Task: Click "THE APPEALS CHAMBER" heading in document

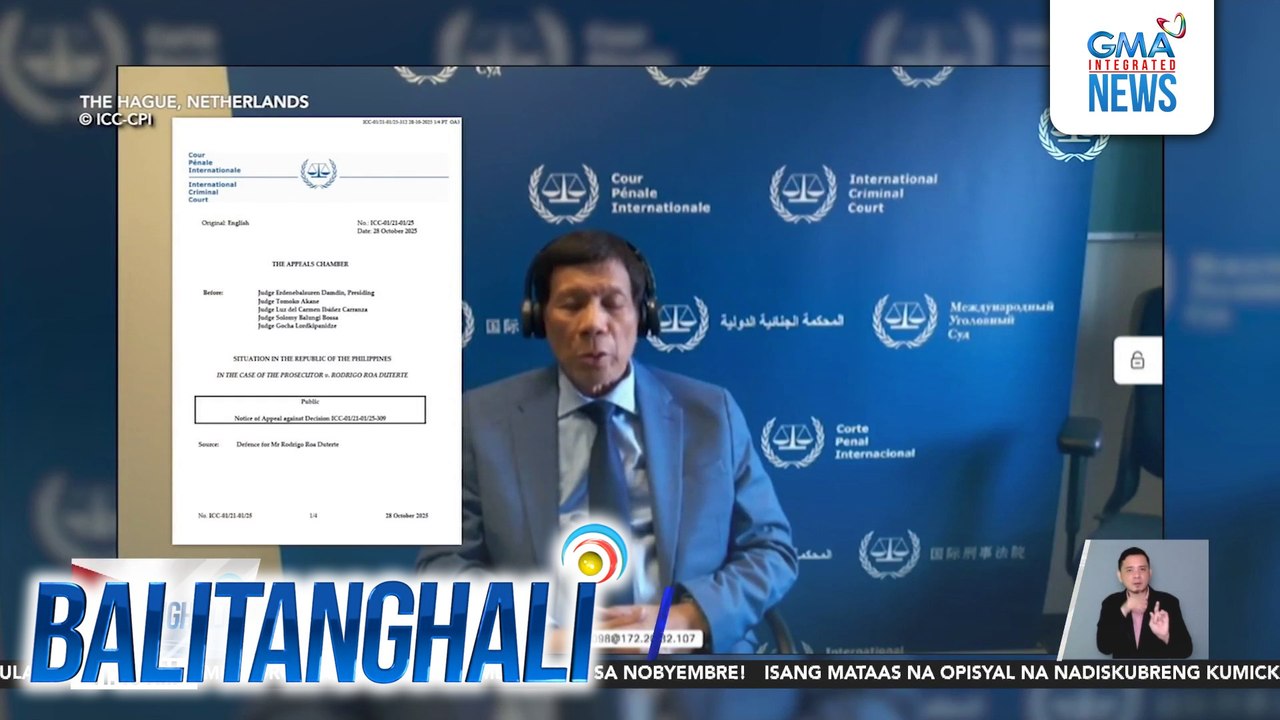Action: click(310, 264)
